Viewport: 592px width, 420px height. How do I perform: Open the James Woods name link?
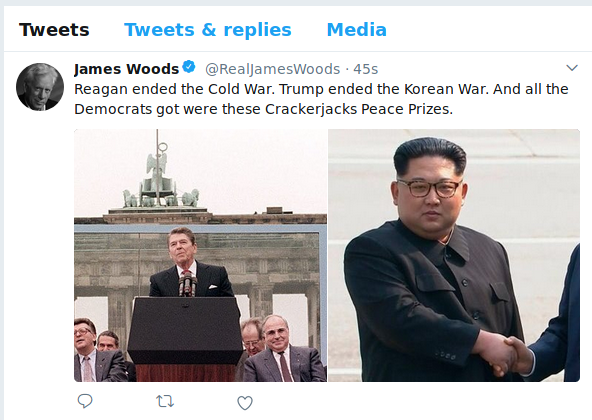tap(126, 69)
